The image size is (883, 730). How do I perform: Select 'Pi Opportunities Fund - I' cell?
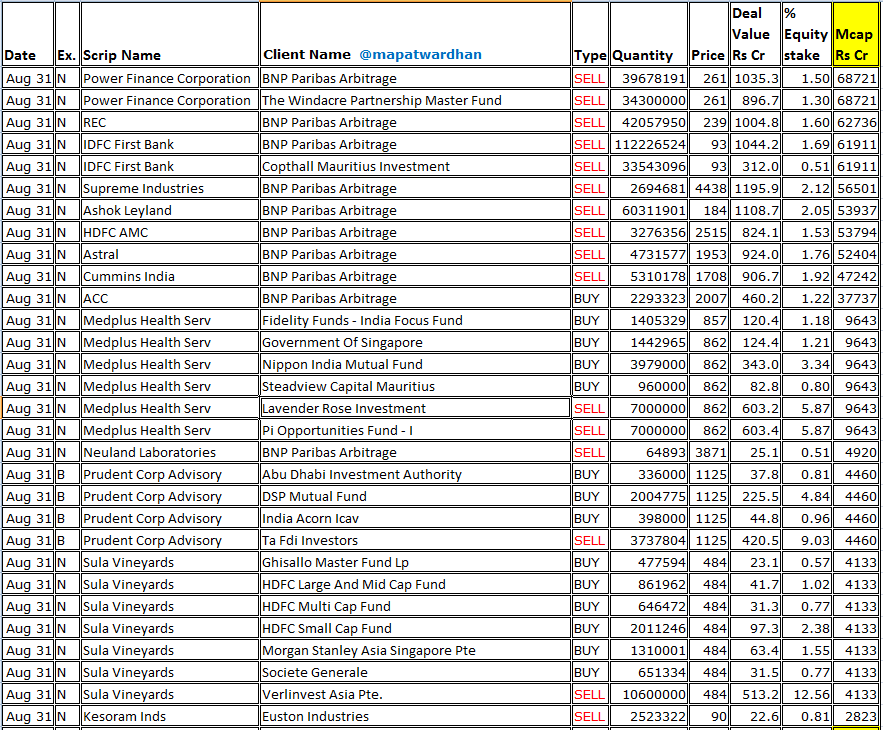coord(415,430)
